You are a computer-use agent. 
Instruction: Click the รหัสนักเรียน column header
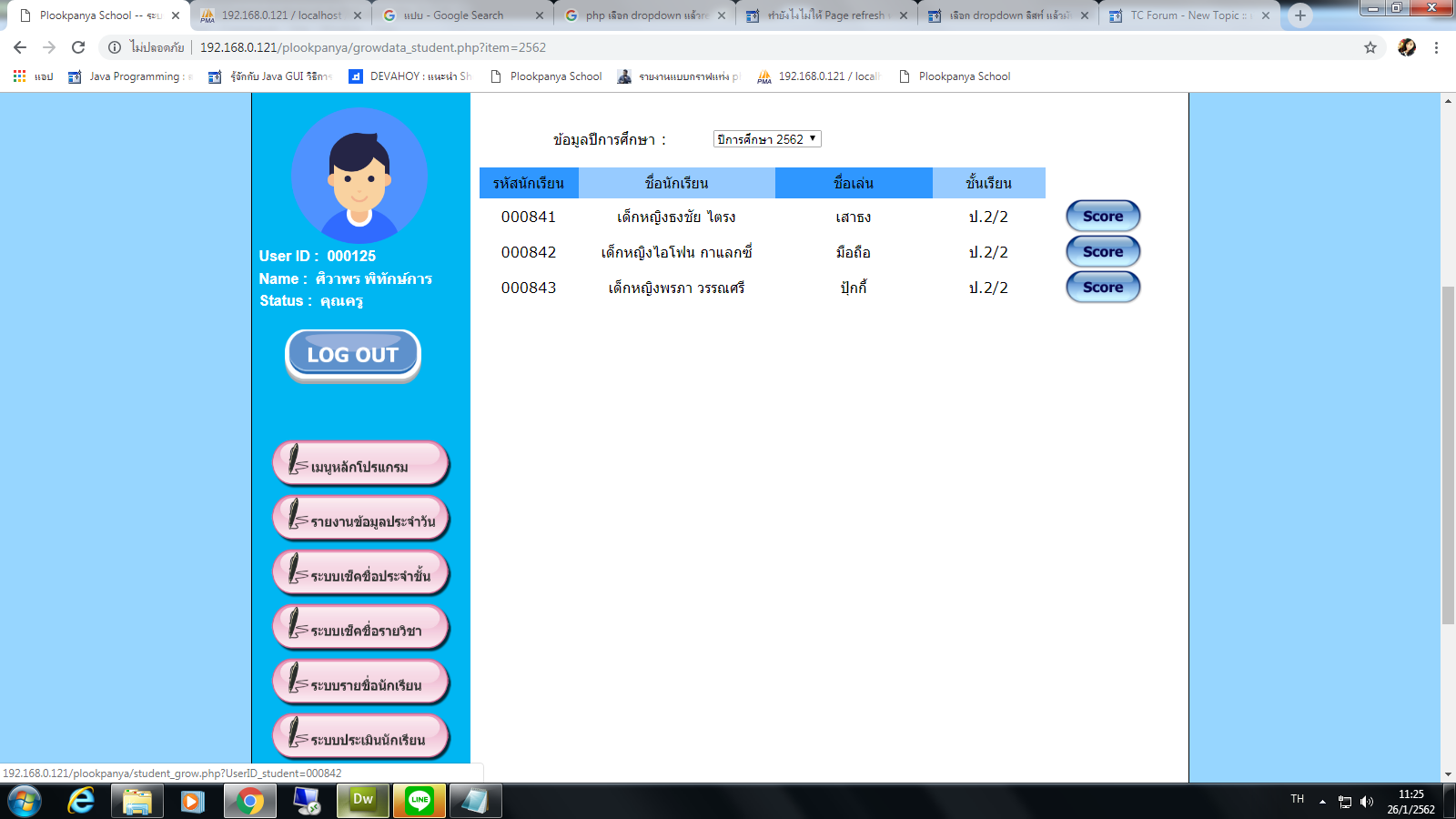click(529, 183)
